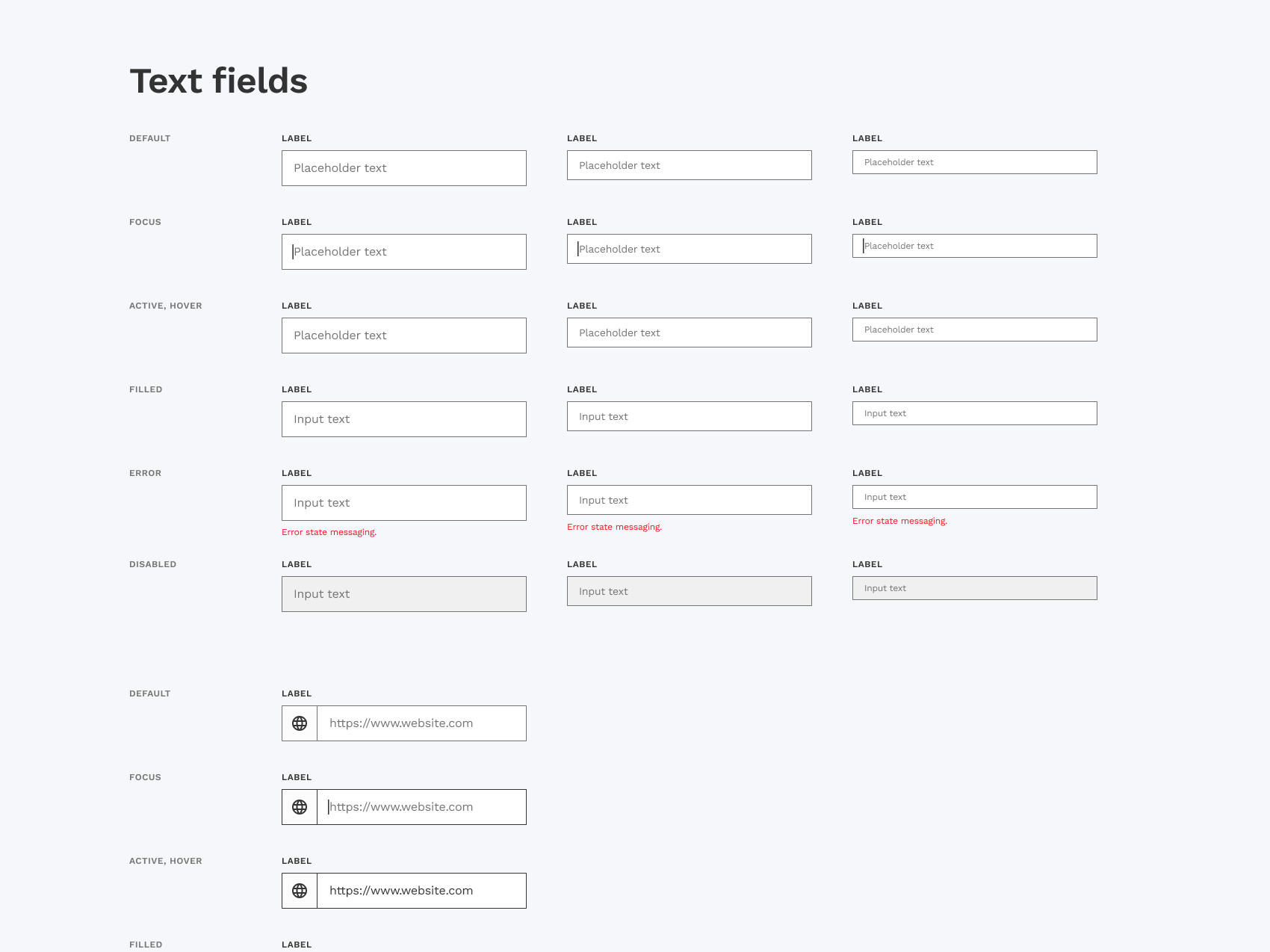Click medium Disabled input text field
1270x952 pixels.
coord(689,591)
